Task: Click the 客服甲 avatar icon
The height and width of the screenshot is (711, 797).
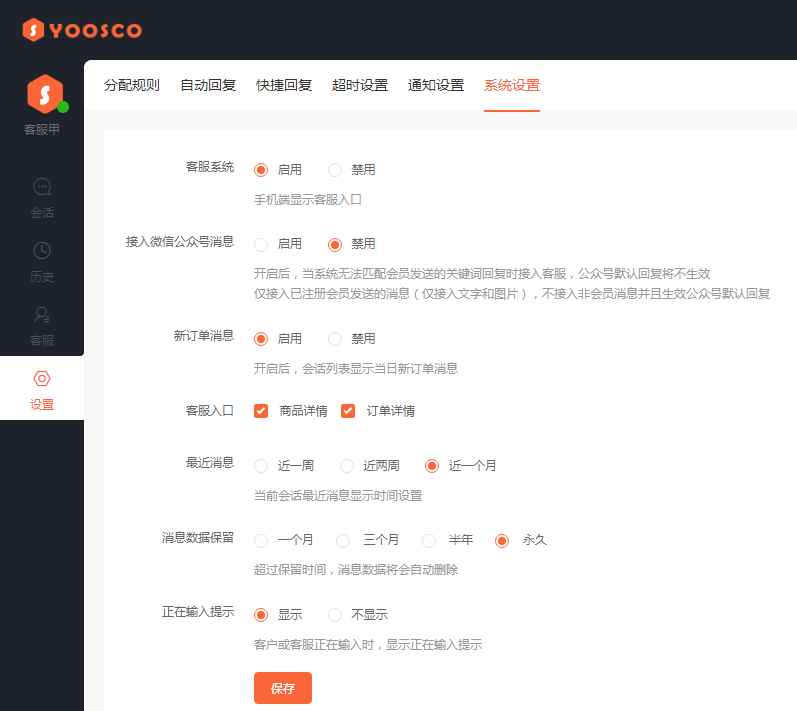Action: click(45, 94)
